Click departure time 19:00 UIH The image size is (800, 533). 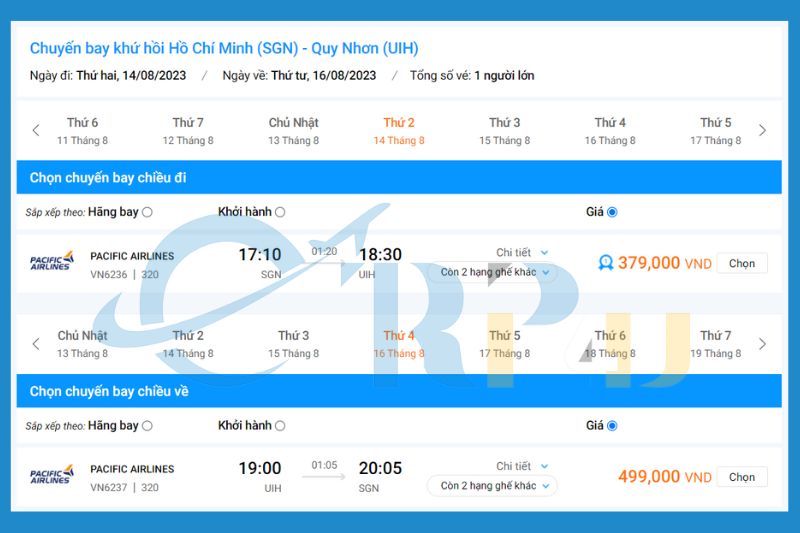click(260, 476)
